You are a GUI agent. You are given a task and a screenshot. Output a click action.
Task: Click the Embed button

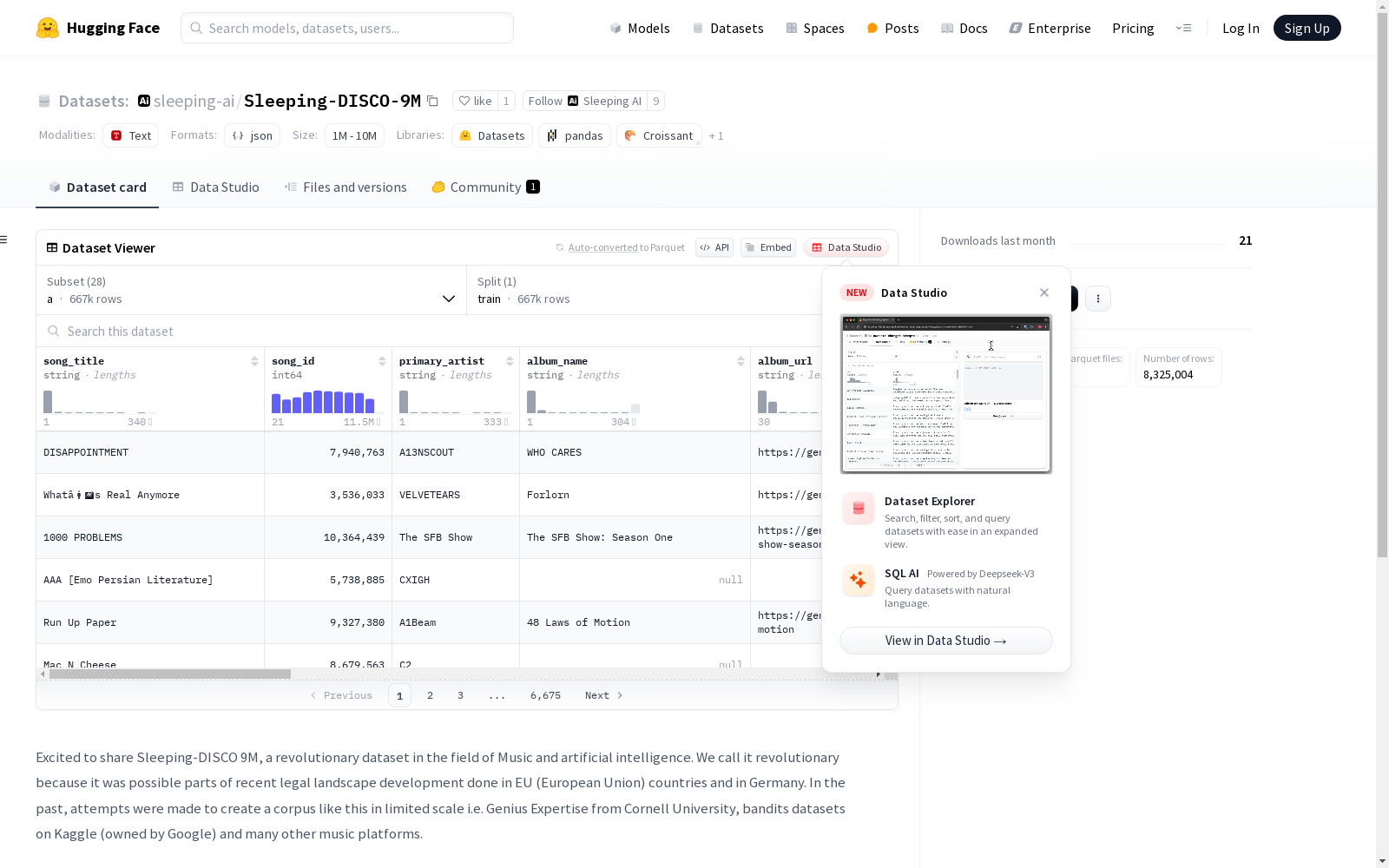pos(768,247)
